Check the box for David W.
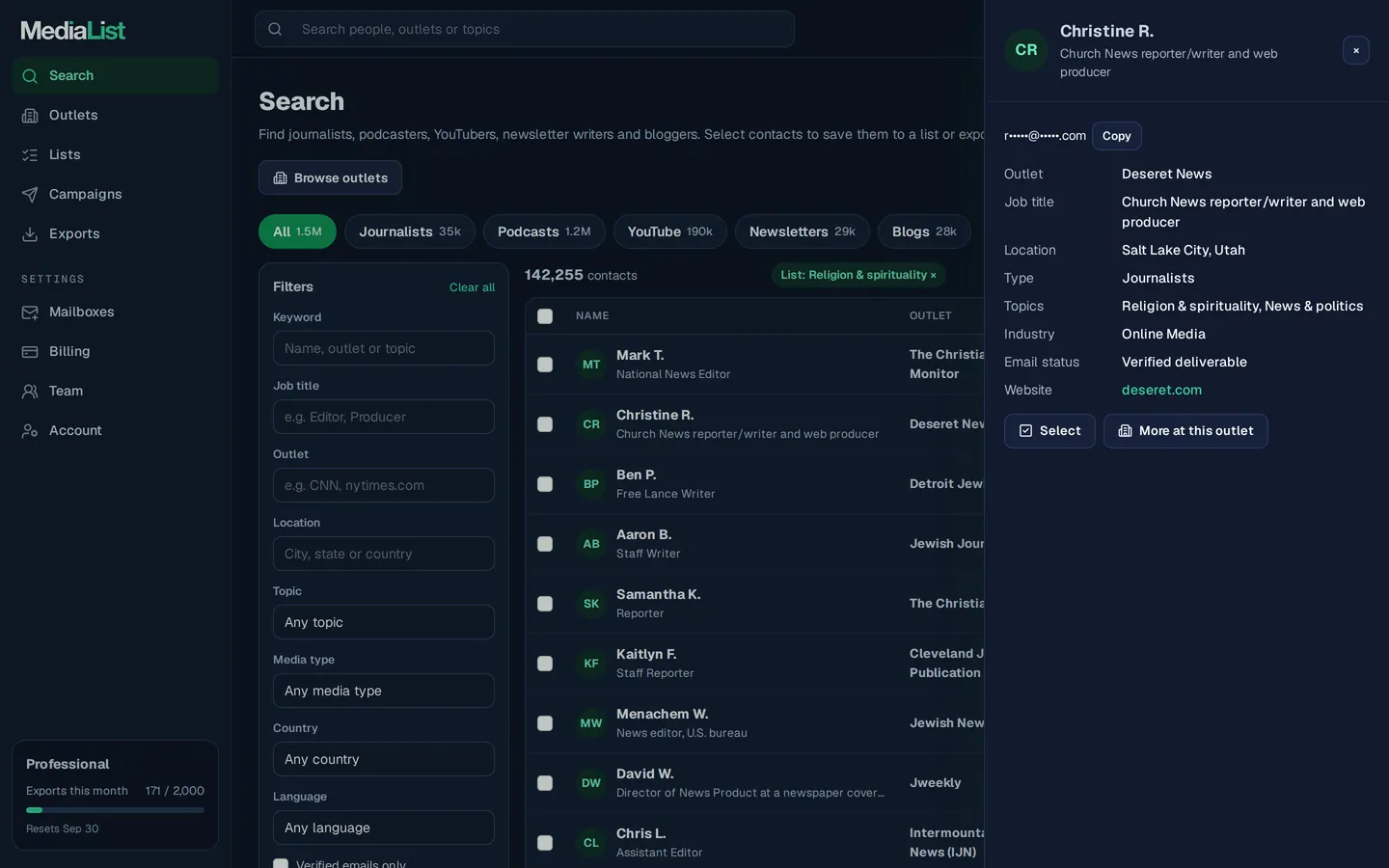This screenshot has height=868, width=1389. click(545, 783)
